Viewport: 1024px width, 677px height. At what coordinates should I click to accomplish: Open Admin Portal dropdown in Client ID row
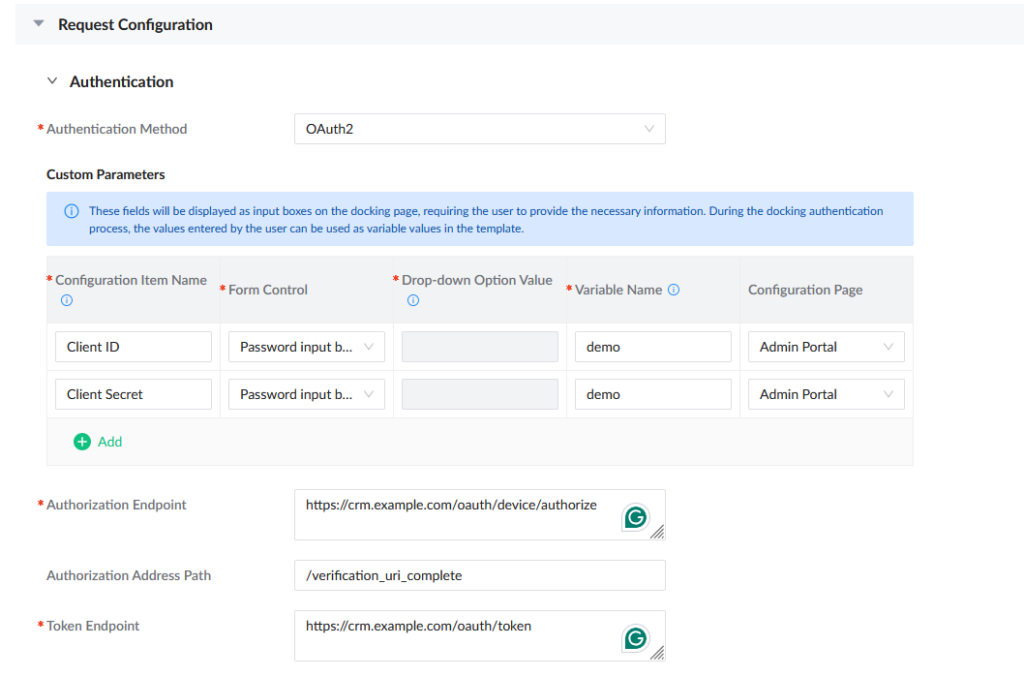[x=826, y=347]
